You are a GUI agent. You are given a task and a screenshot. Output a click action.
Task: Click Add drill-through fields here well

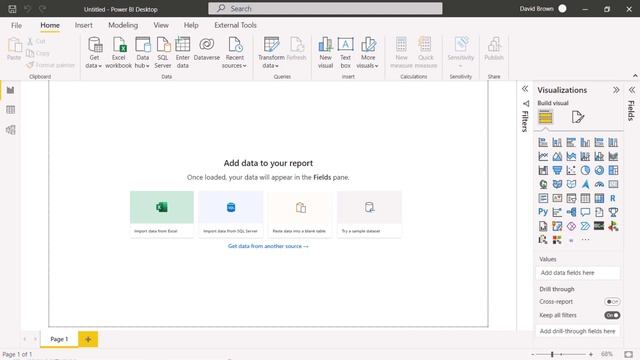578,331
